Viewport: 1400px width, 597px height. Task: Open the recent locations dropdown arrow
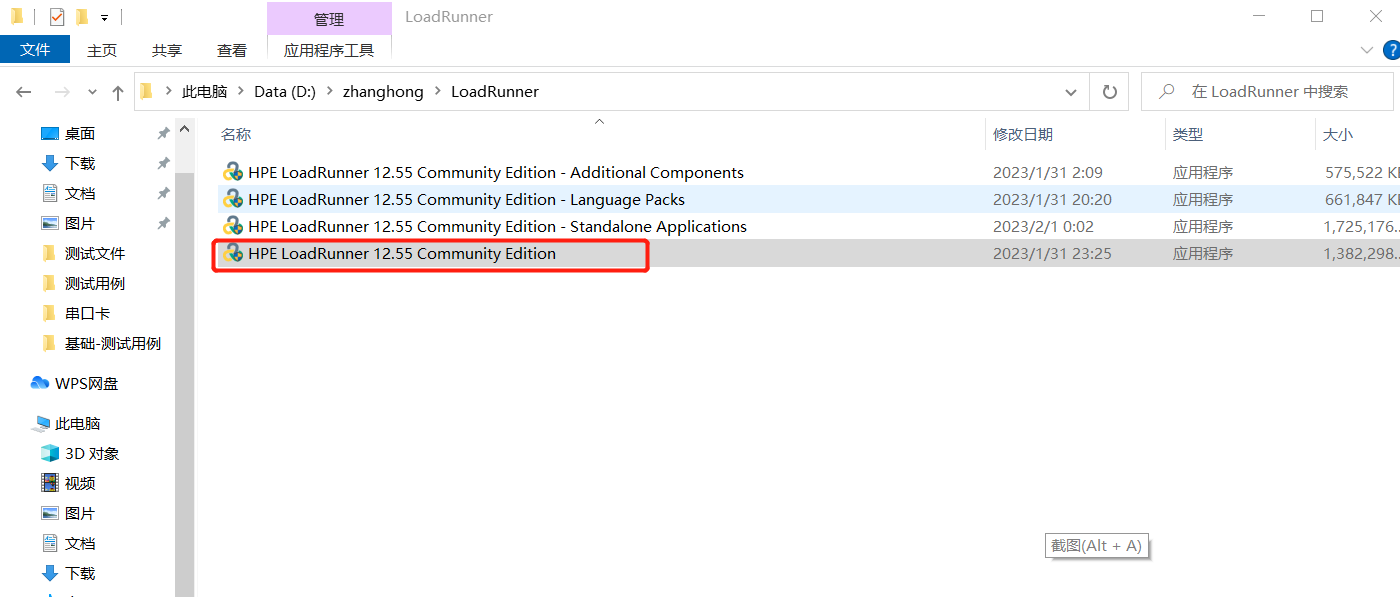pyautogui.click(x=92, y=92)
